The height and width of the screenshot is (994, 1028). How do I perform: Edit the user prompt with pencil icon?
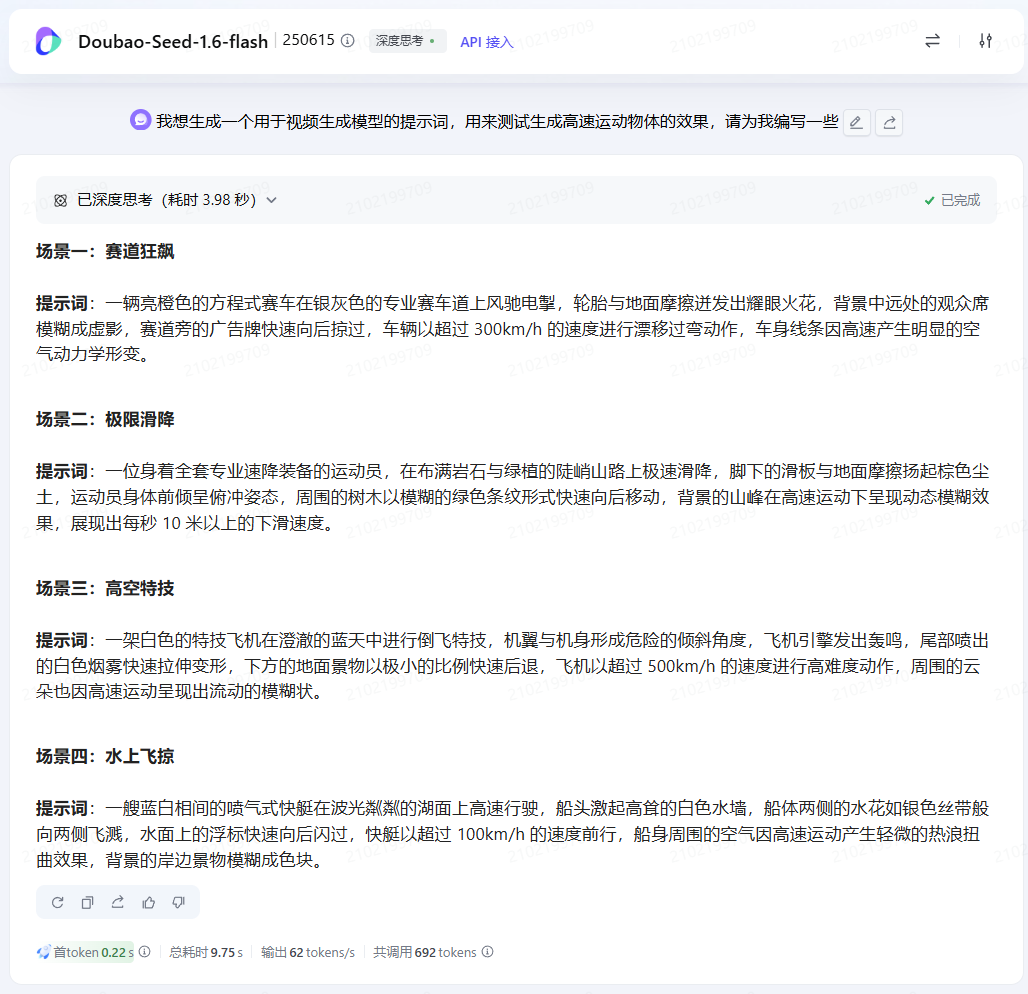coord(856,123)
